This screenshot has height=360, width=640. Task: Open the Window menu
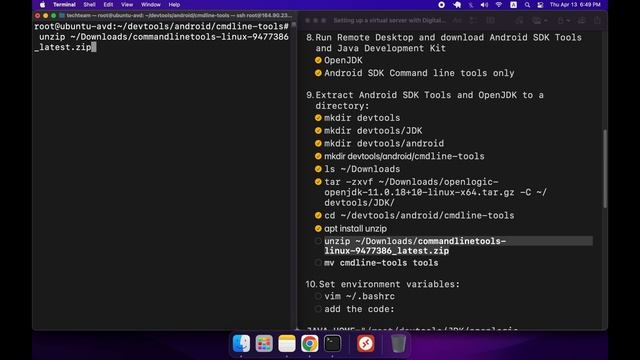(151, 5)
